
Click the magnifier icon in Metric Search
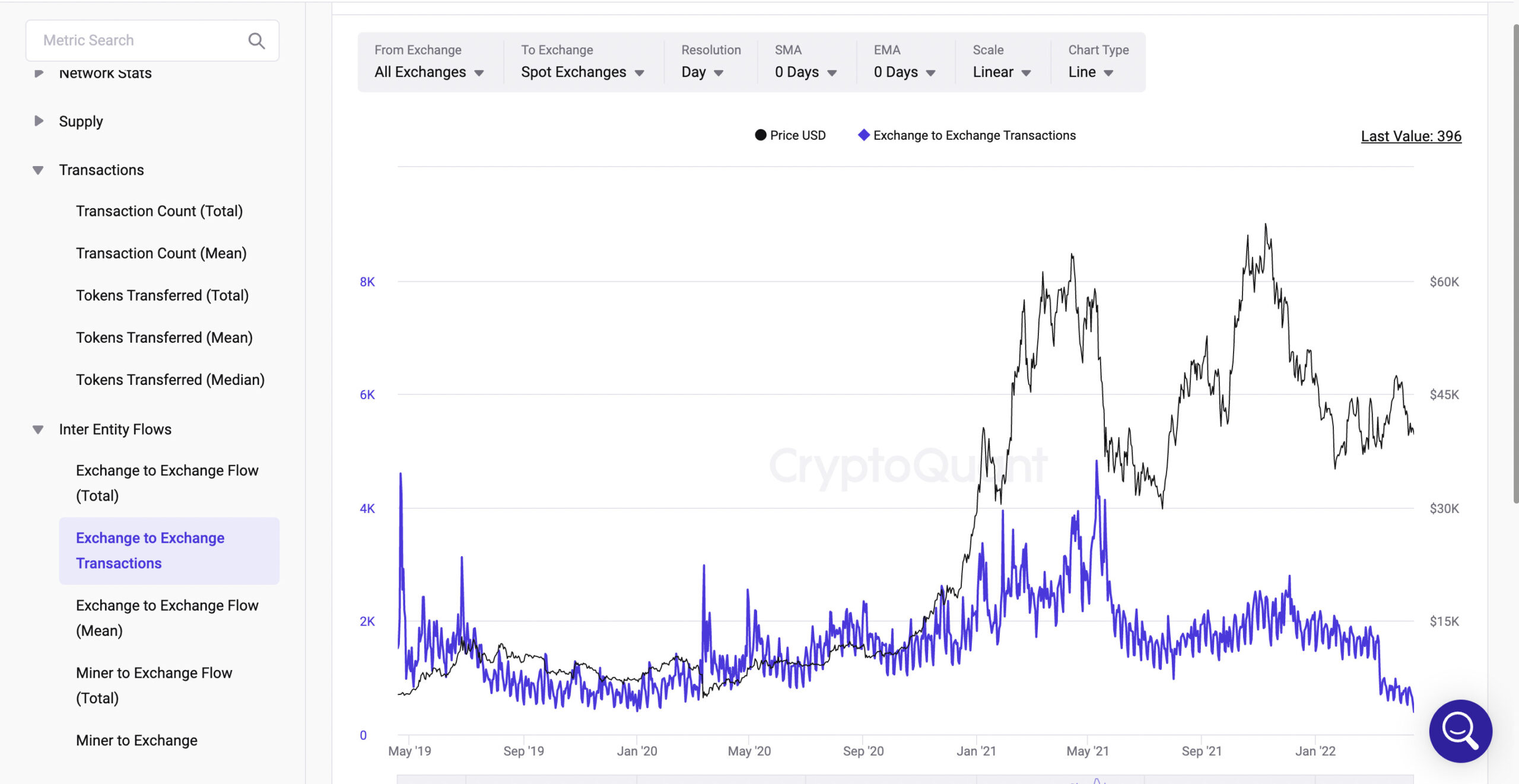click(256, 40)
